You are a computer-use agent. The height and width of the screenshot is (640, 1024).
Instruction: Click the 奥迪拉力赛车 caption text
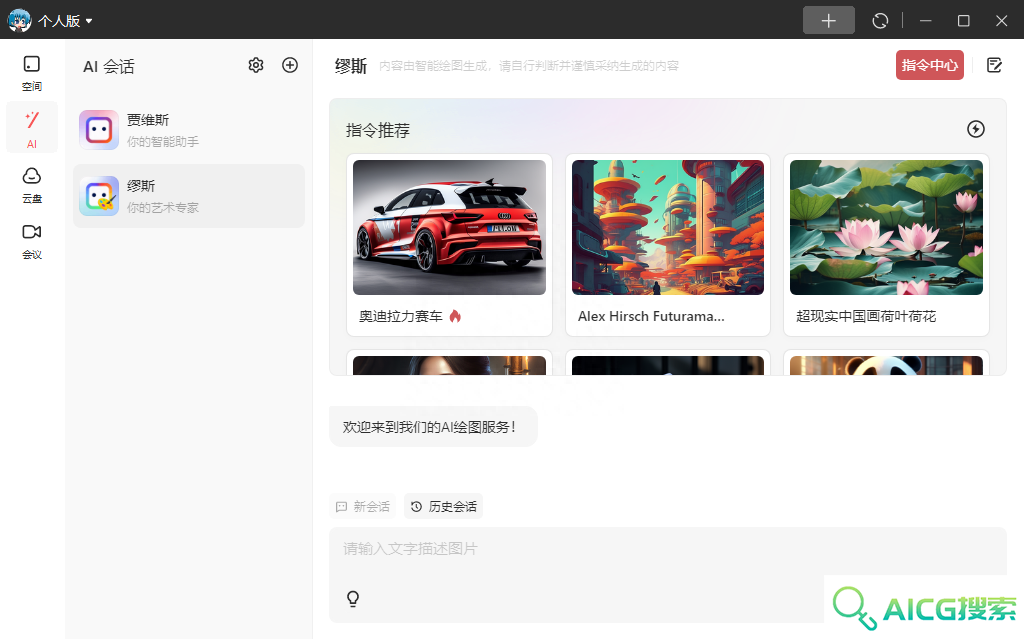coord(401,317)
